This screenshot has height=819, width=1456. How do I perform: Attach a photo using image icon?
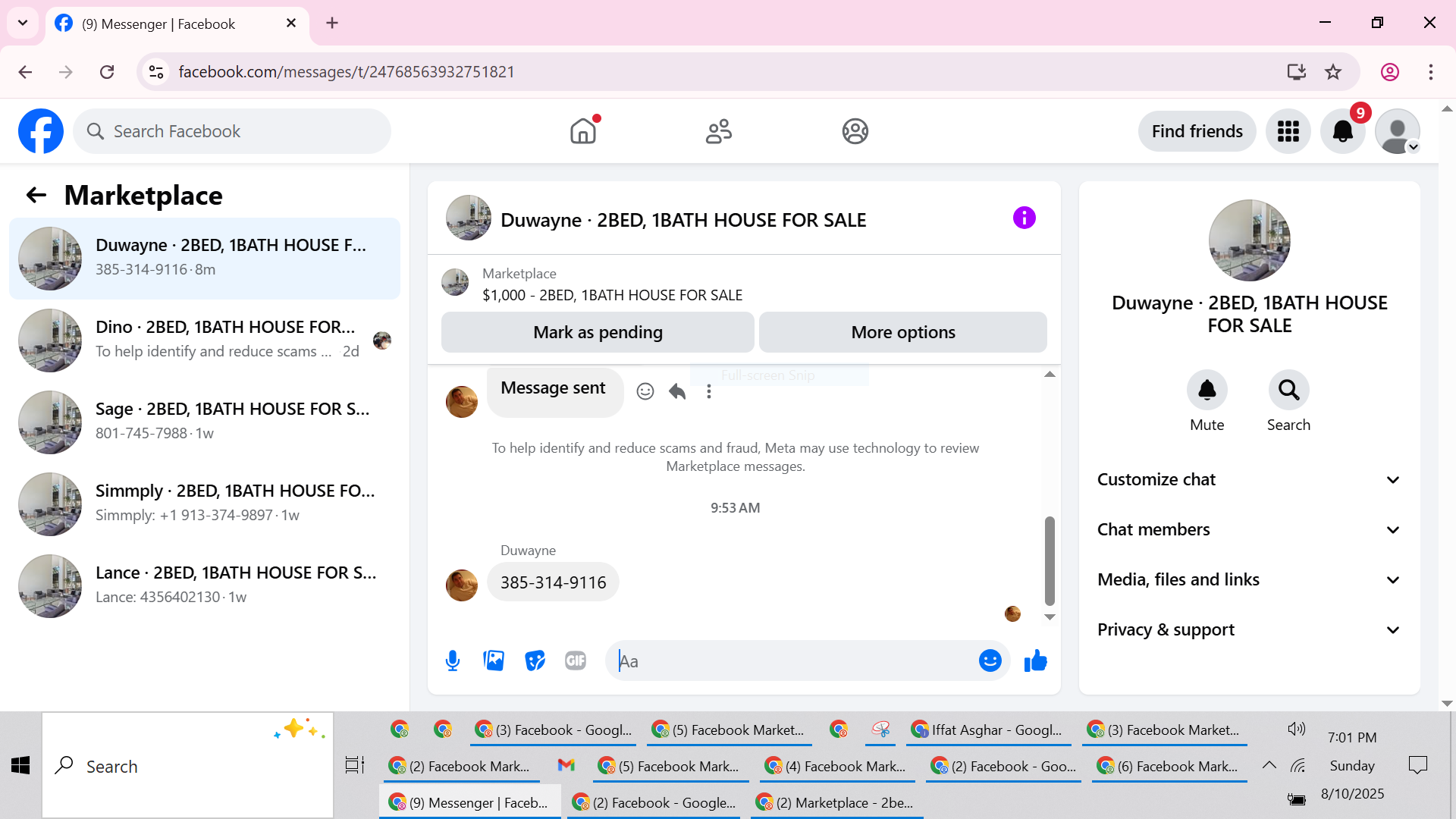click(x=494, y=661)
